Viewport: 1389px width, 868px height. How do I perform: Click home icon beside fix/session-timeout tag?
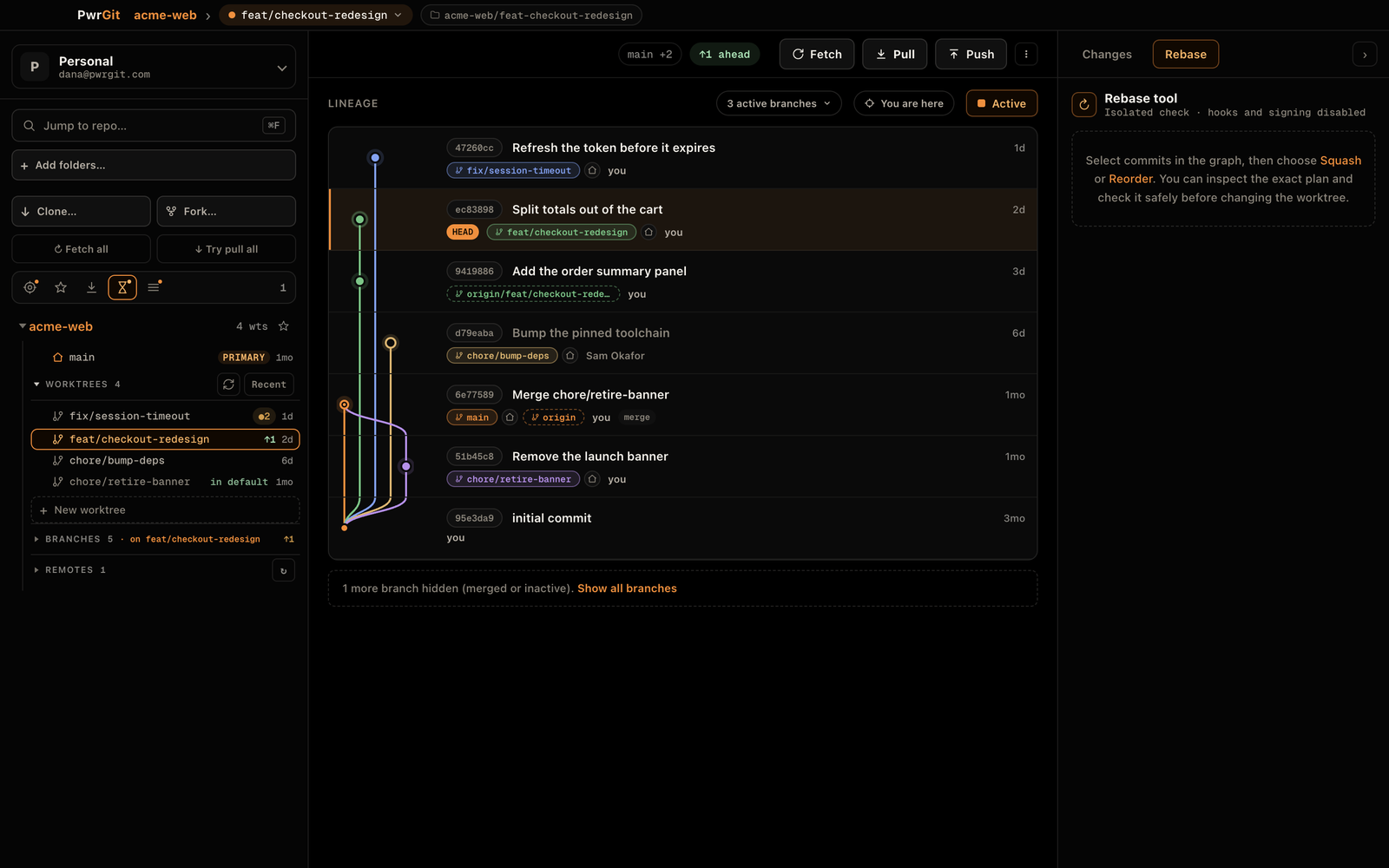point(592,170)
